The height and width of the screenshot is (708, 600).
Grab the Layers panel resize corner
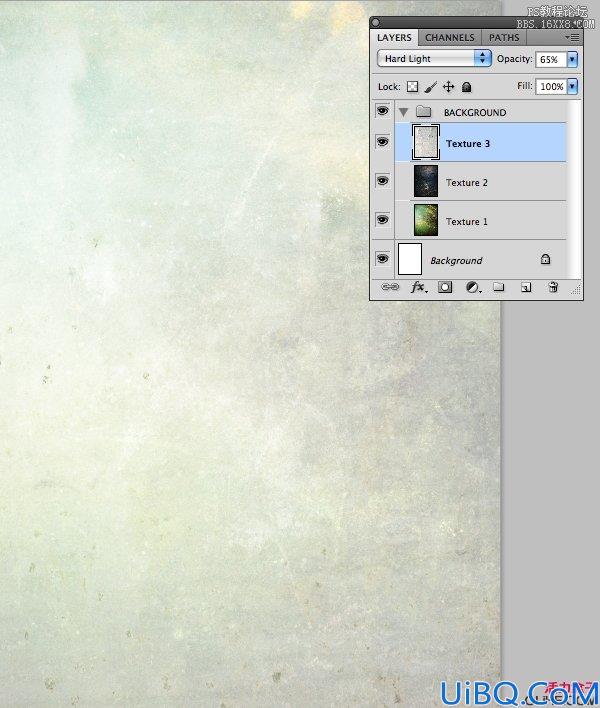click(576, 289)
